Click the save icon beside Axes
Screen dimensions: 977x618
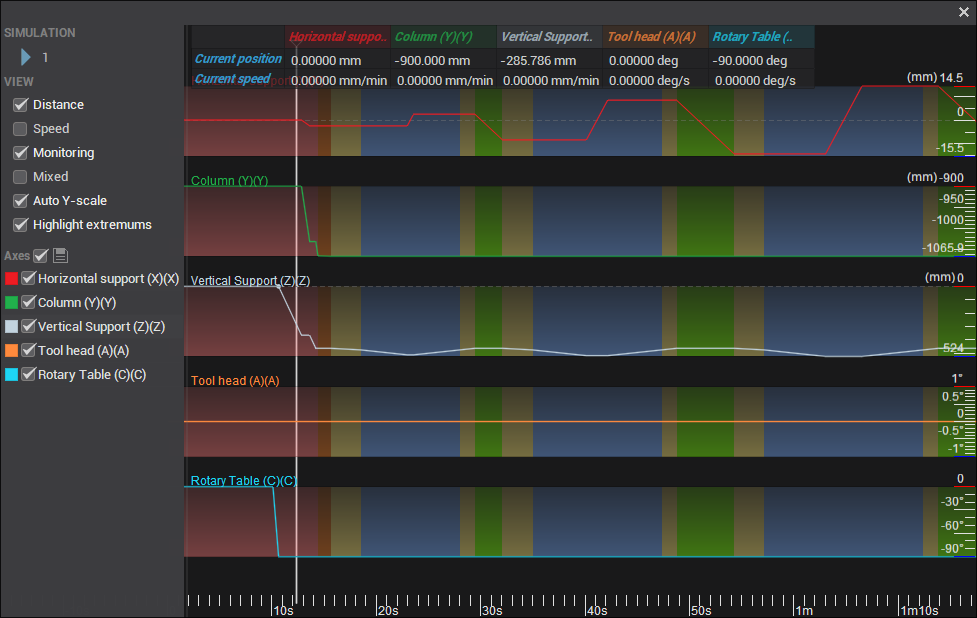click(60, 256)
